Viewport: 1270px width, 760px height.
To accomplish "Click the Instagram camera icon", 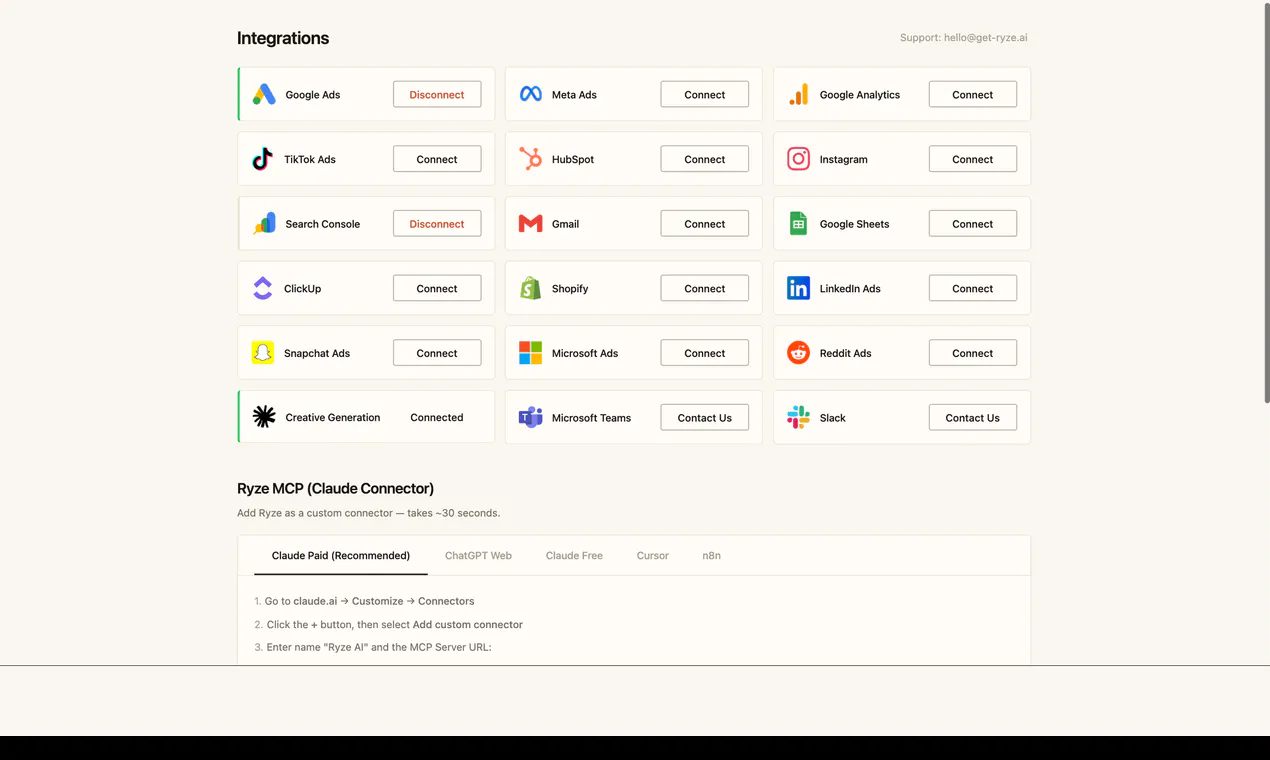I will (x=798, y=159).
